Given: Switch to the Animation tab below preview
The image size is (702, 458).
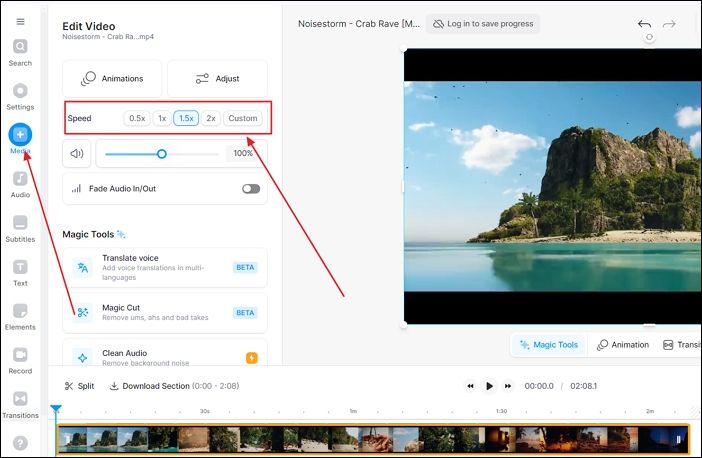Looking at the screenshot, I should 623,345.
